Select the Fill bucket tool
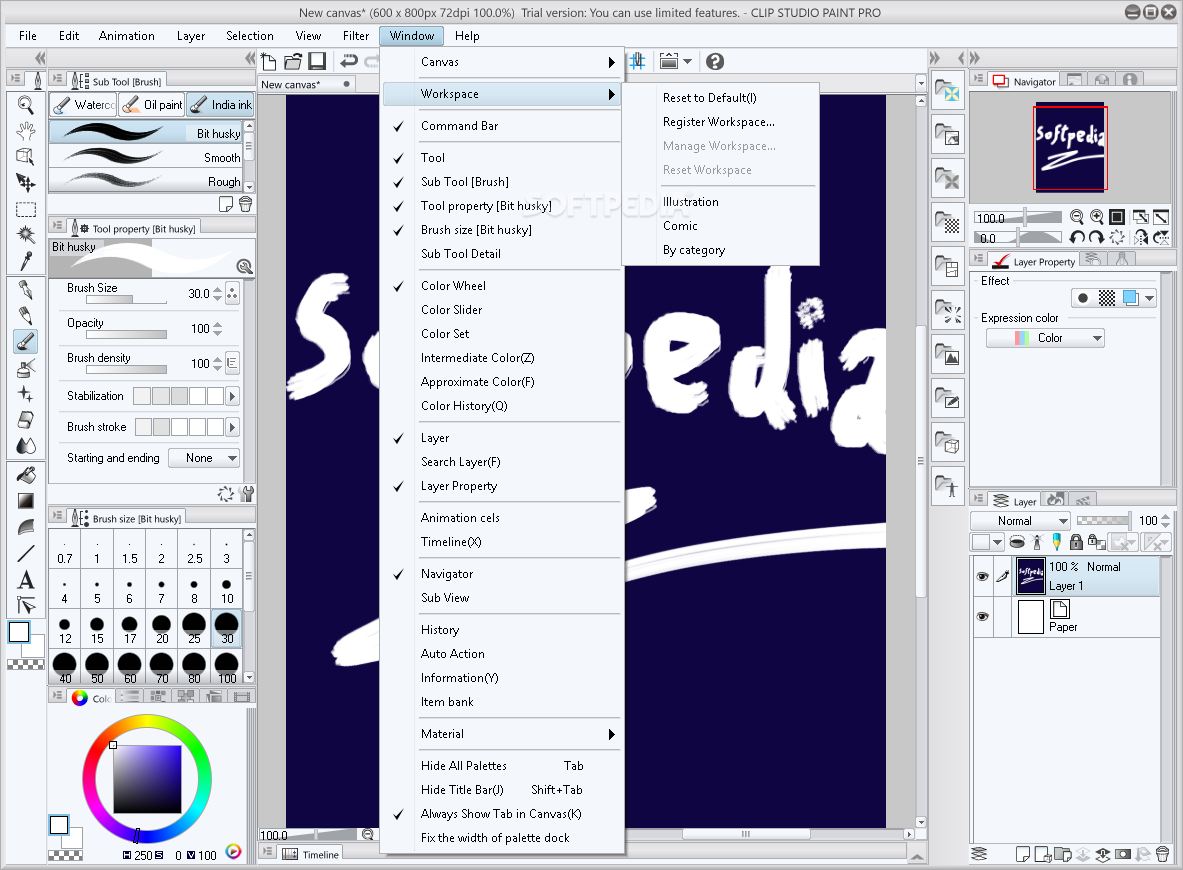This screenshot has width=1183, height=870. coord(26,475)
